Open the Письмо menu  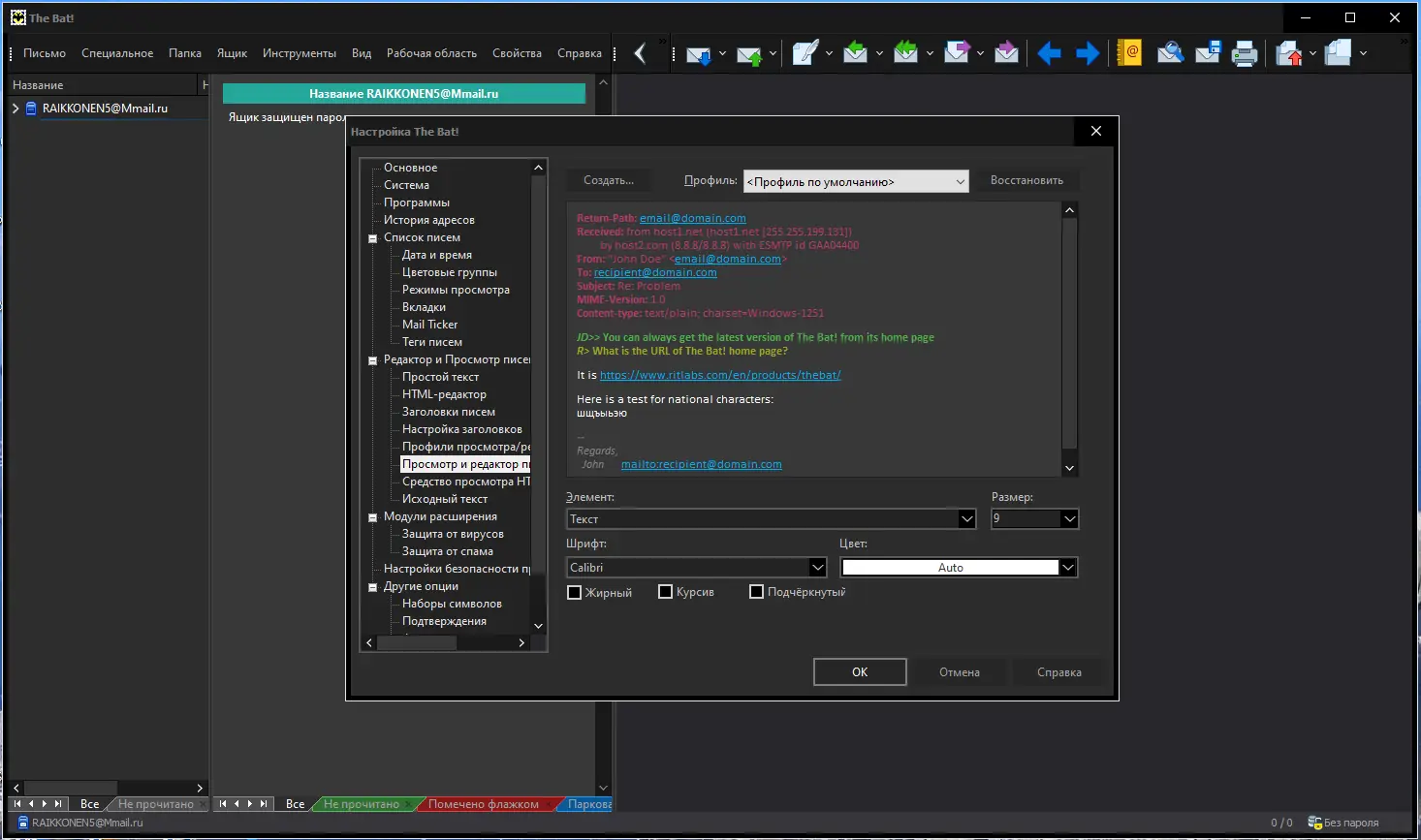[45, 53]
